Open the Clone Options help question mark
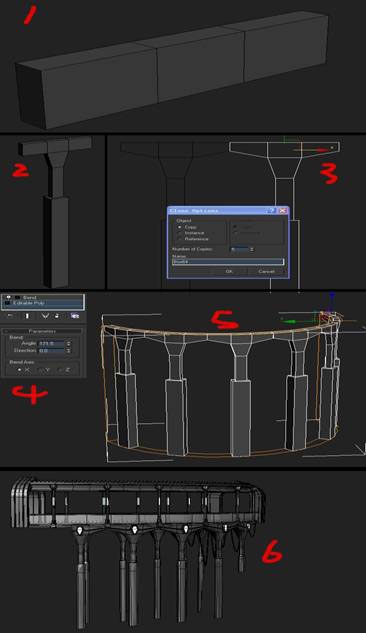Viewport: 366px width, 633px height. coord(272,210)
